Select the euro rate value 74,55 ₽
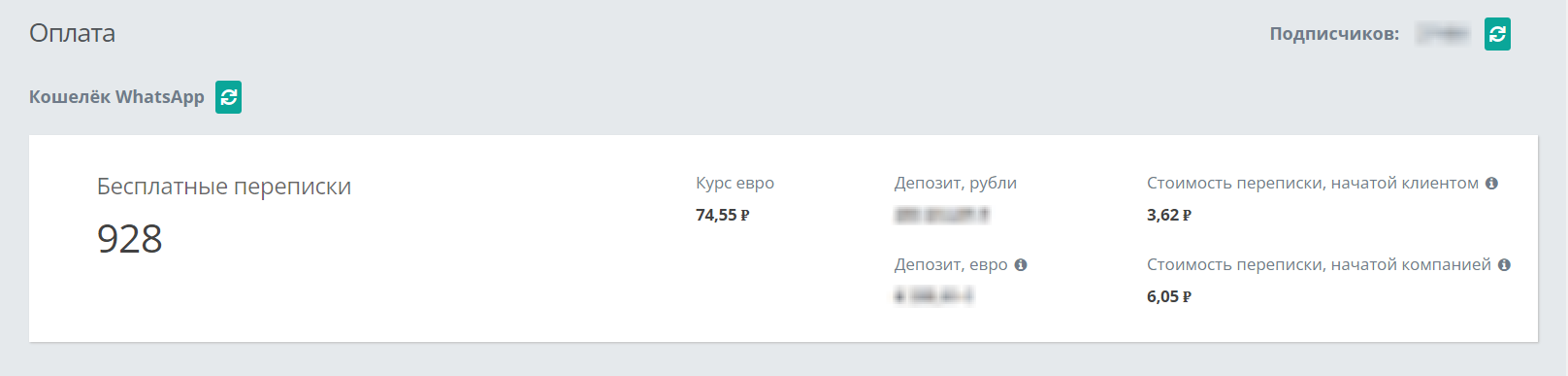The image size is (1568, 376). 723,215
